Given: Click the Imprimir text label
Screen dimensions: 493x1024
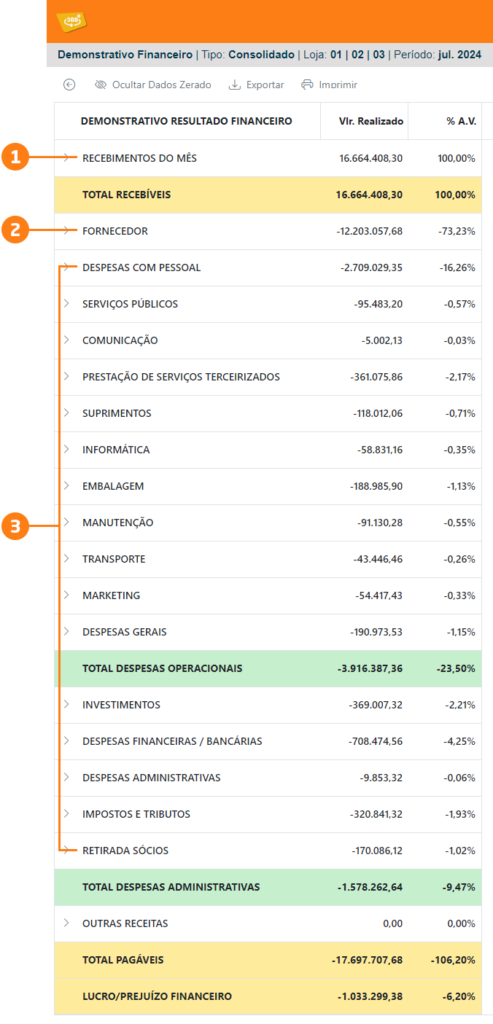Looking at the screenshot, I should (x=338, y=85).
